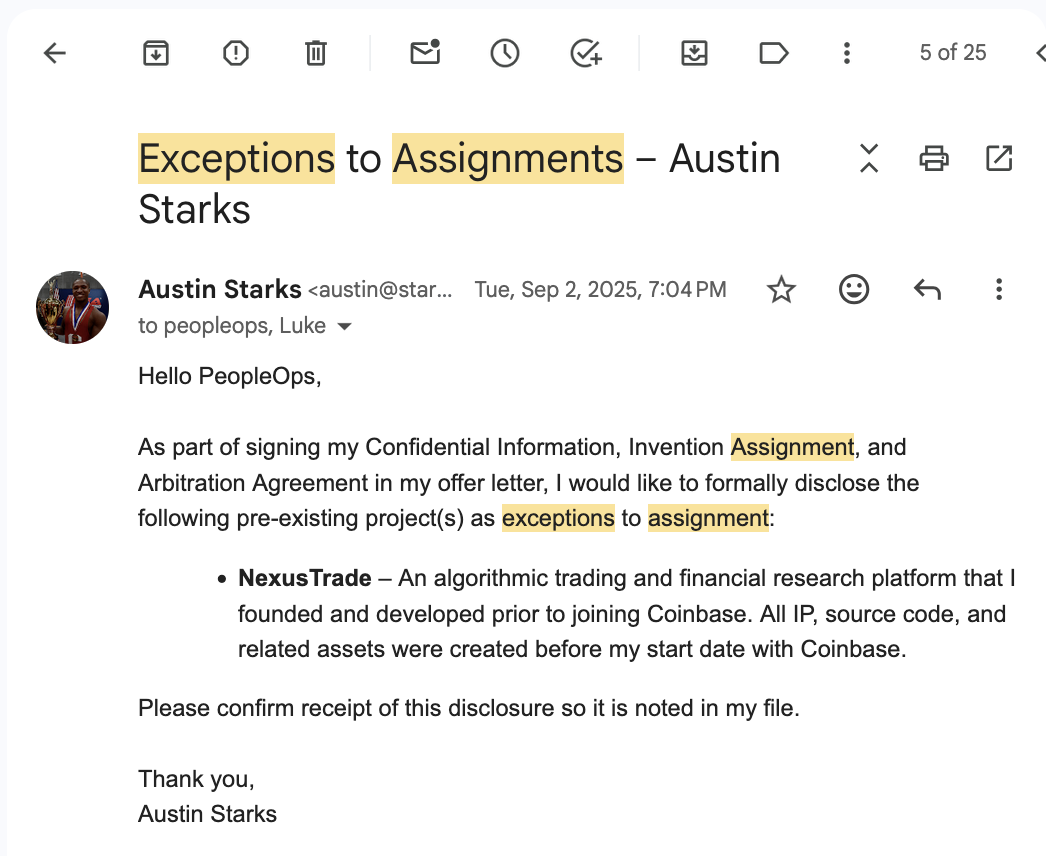Reply to Austin Starks
1046x856 pixels.
pos(927,290)
